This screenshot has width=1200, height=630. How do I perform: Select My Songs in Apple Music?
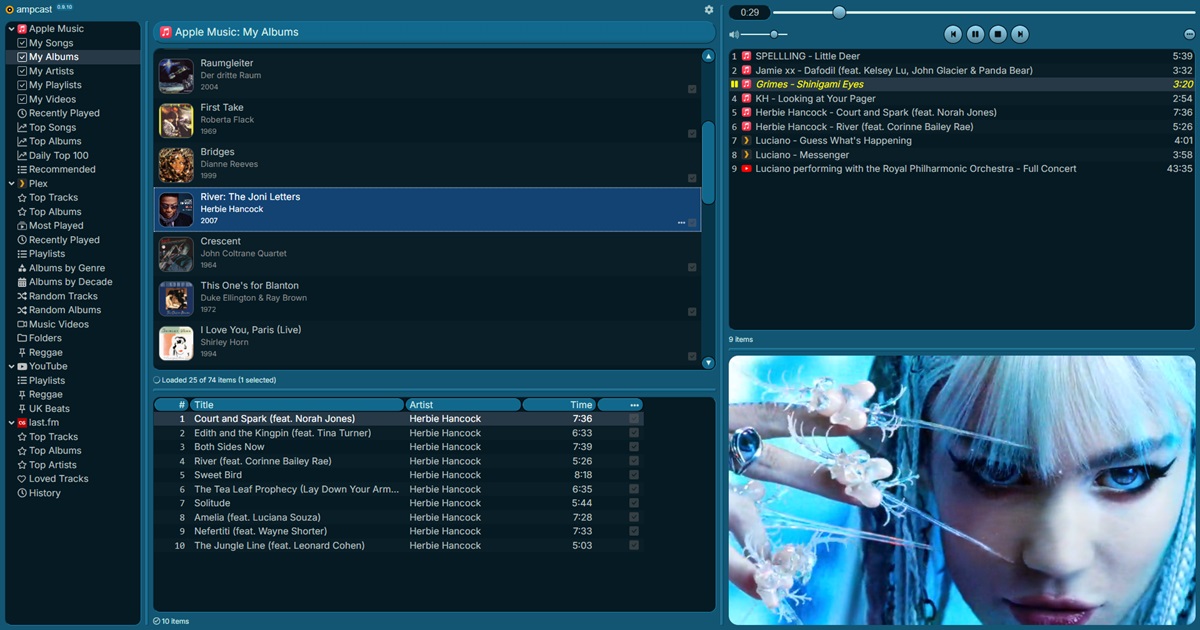(x=51, y=43)
